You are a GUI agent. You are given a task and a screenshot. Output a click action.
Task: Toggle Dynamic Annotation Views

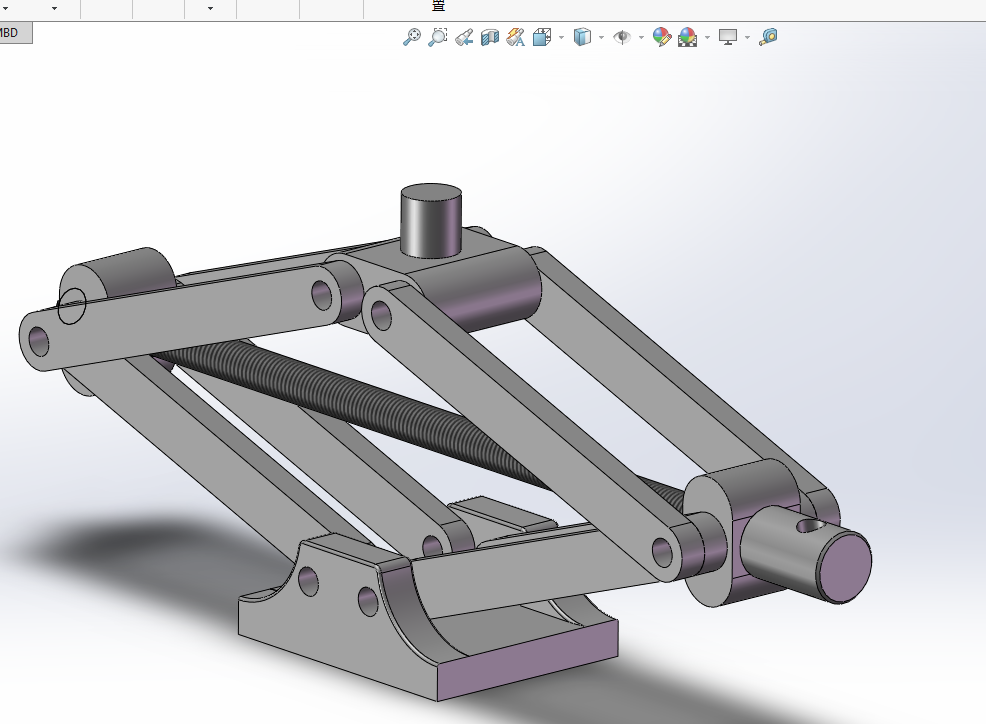(x=515, y=38)
